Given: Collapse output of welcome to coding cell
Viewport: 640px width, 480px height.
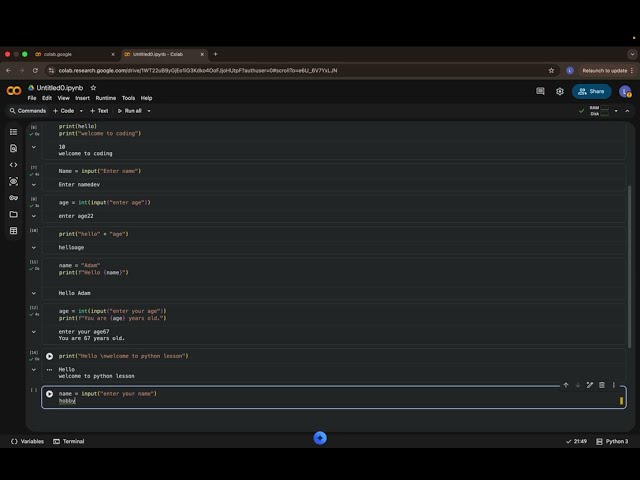Looking at the screenshot, I should coord(34,147).
